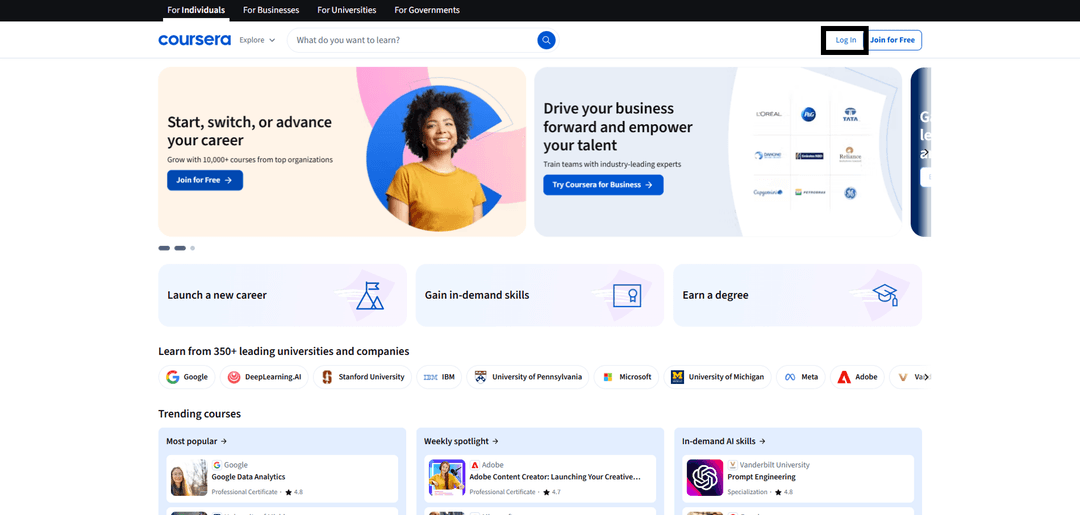Click the business partner logos grid
The height and width of the screenshot is (515, 1080).
click(809, 153)
